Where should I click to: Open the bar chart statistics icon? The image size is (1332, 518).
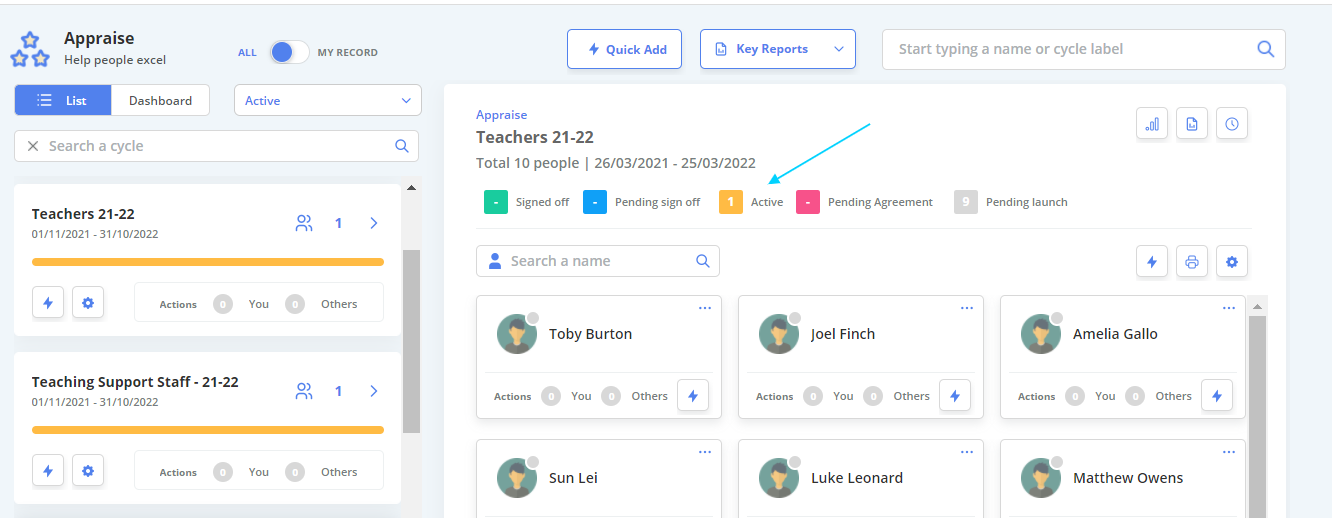tap(1152, 124)
